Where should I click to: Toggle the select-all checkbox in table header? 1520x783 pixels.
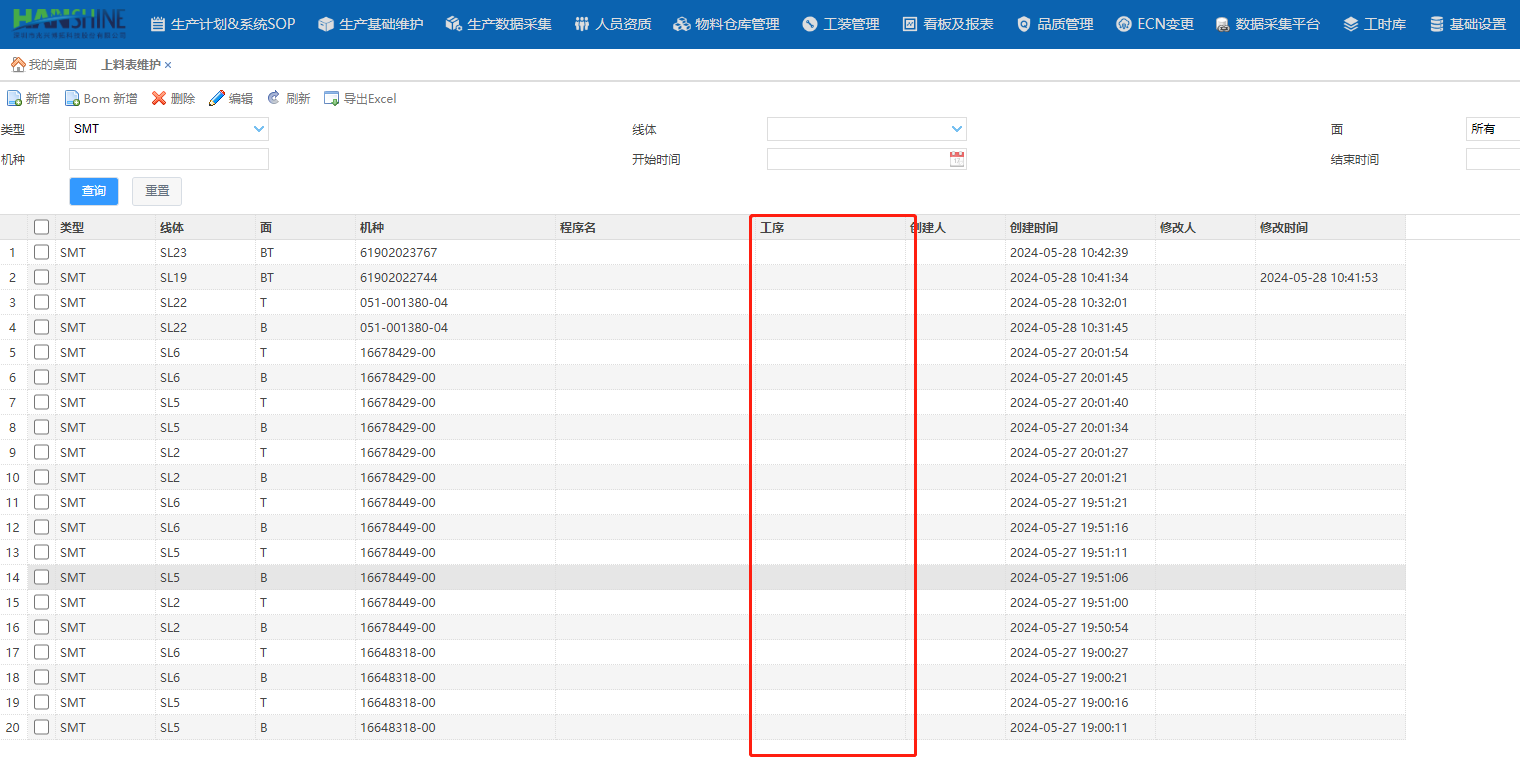click(x=41, y=227)
